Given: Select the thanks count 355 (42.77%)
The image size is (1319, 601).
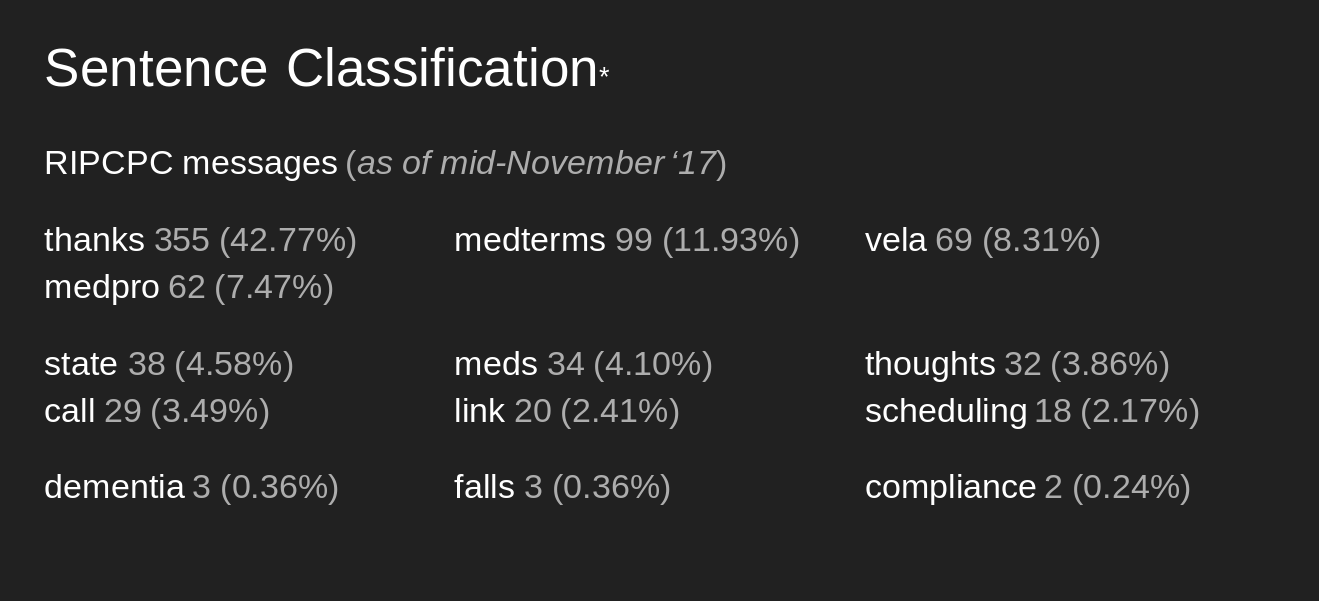Looking at the screenshot, I should [255, 240].
